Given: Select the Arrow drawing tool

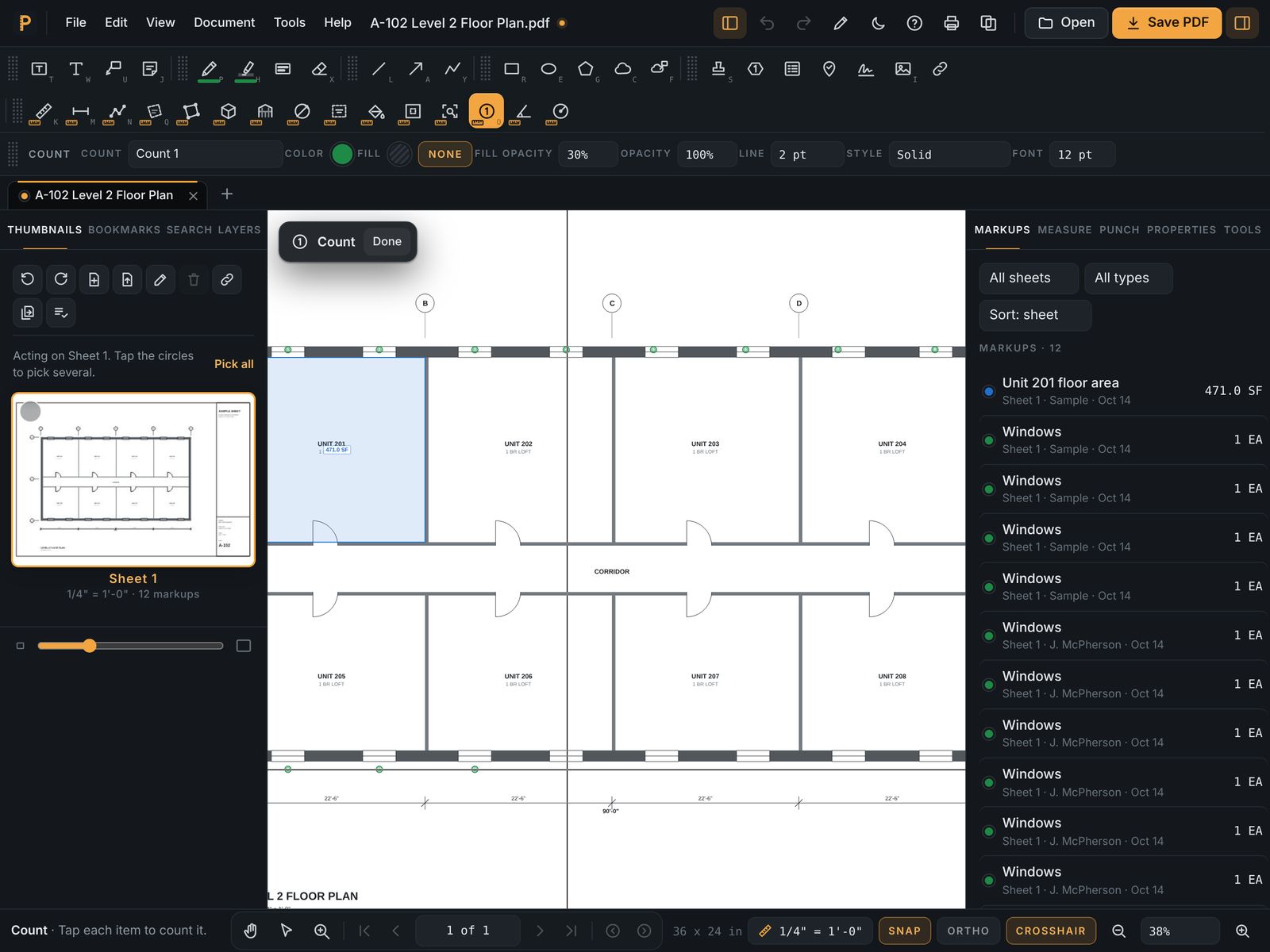Looking at the screenshot, I should coord(415,69).
